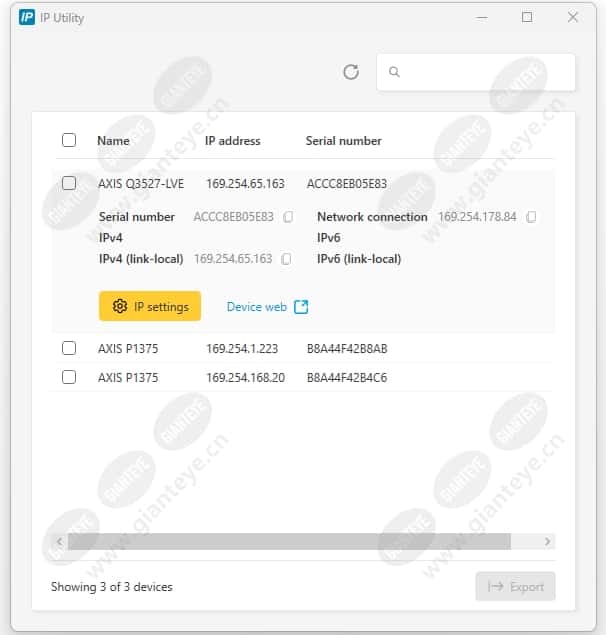This screenshot has width=606, height=635.
Task: Click 'Showing 3 of 3 devices' status text
Action: [112, 587]
